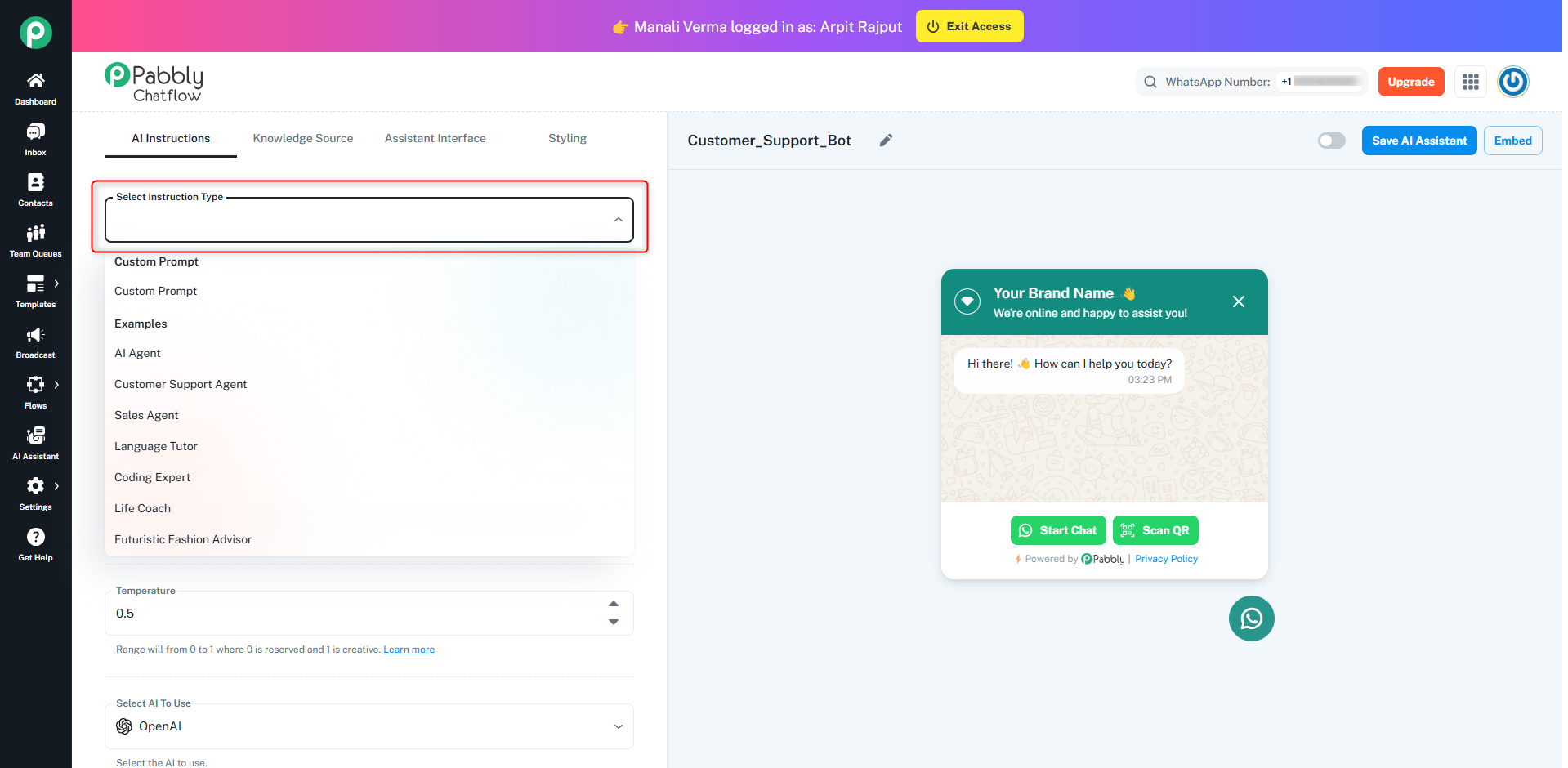
Task: Click the Temperature value field
Action: point(369,614)
